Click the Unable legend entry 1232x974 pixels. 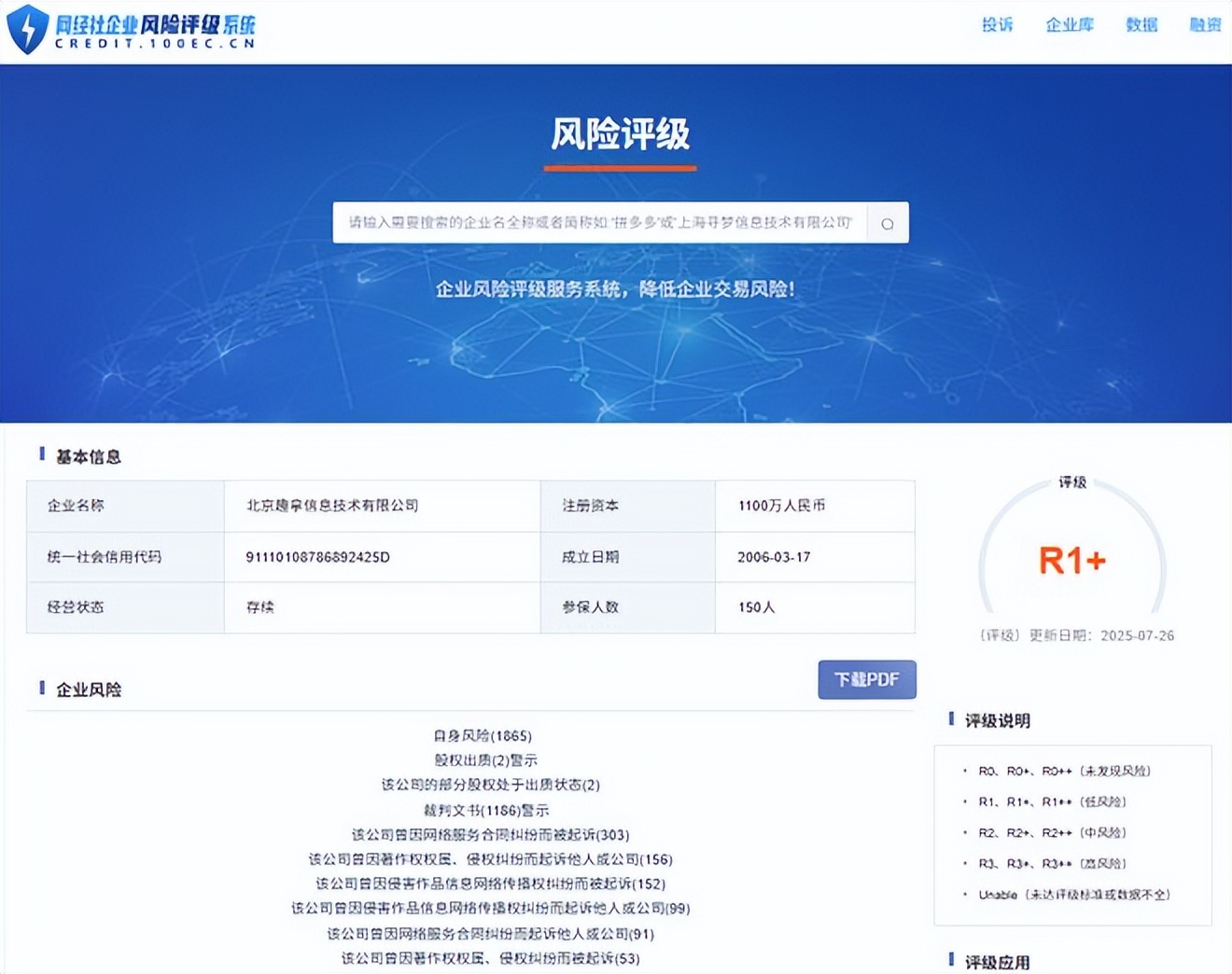tap(1073, 895)
